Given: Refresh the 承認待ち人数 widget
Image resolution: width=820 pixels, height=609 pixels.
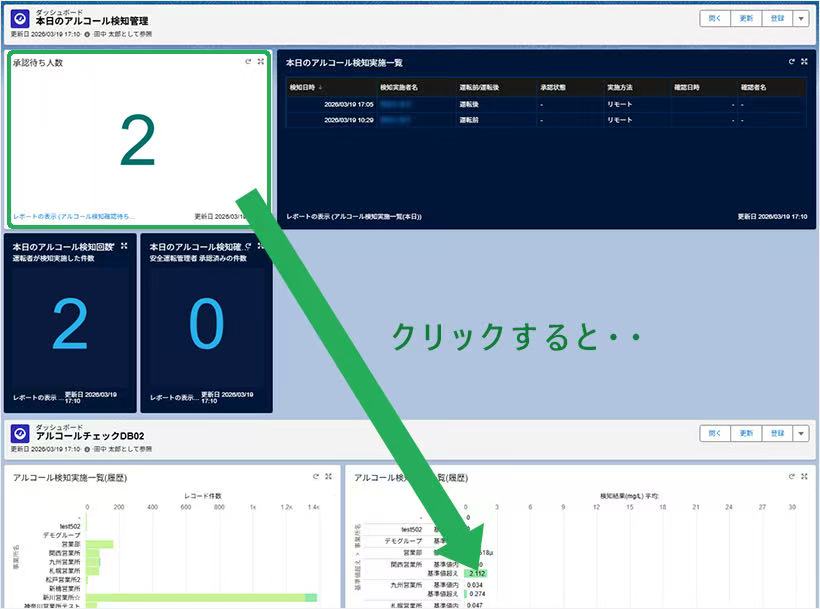Looking at the screenshot, I should point(249,60).
